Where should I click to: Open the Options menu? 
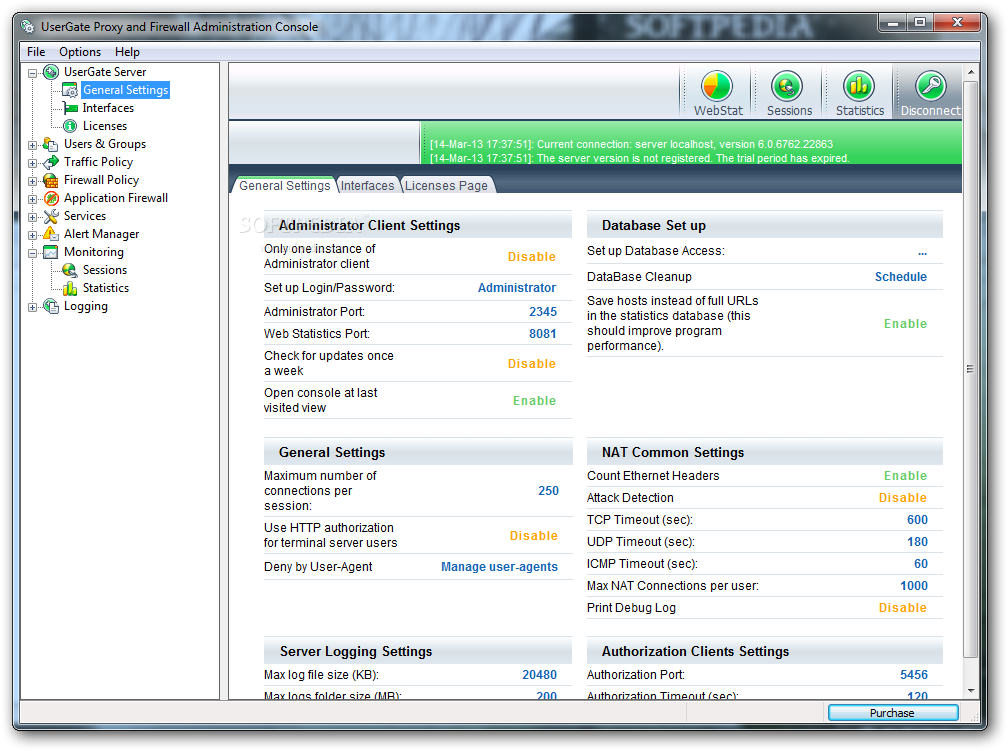pos(80,51)
